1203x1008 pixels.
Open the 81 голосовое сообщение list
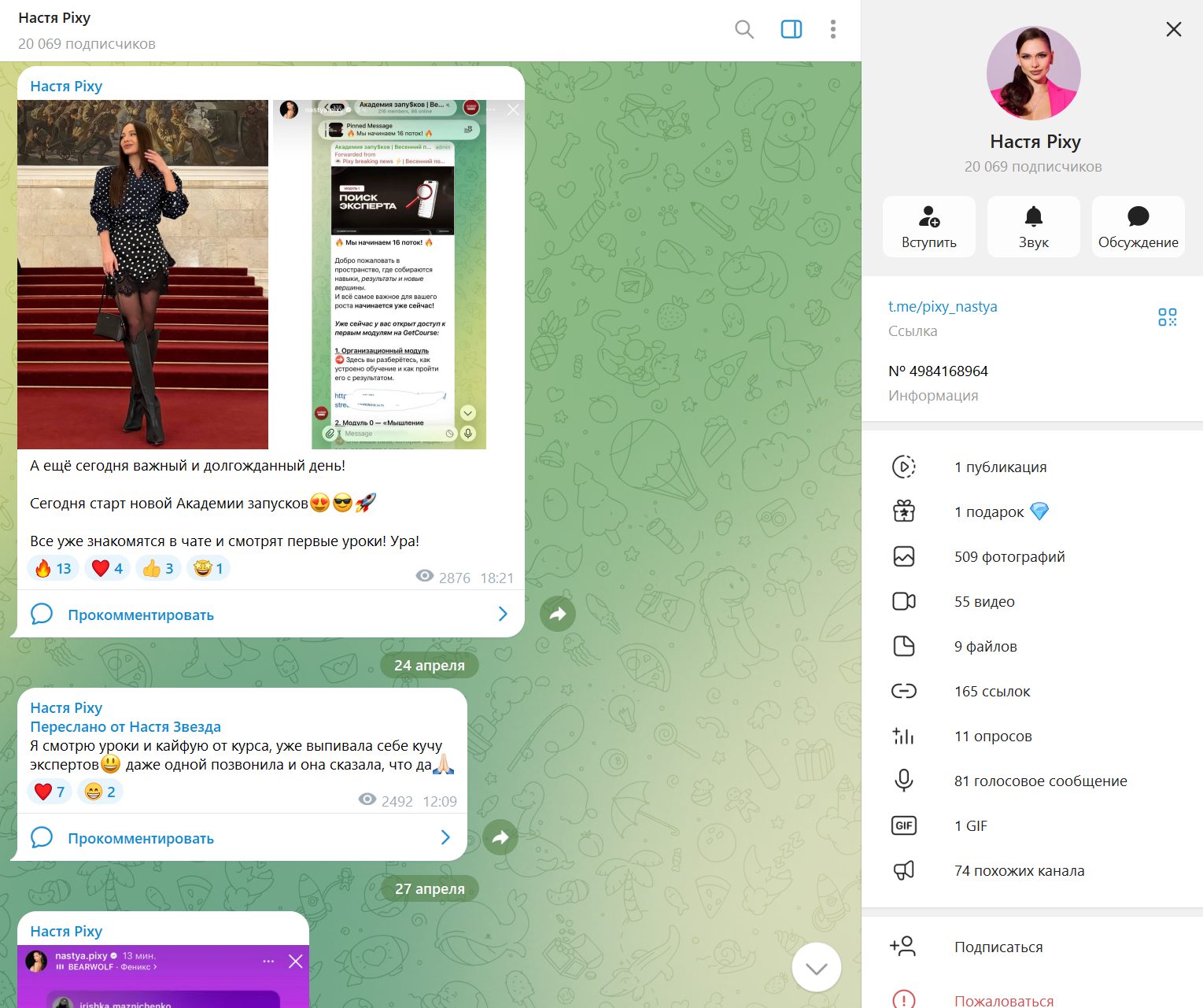(1032, 781)
